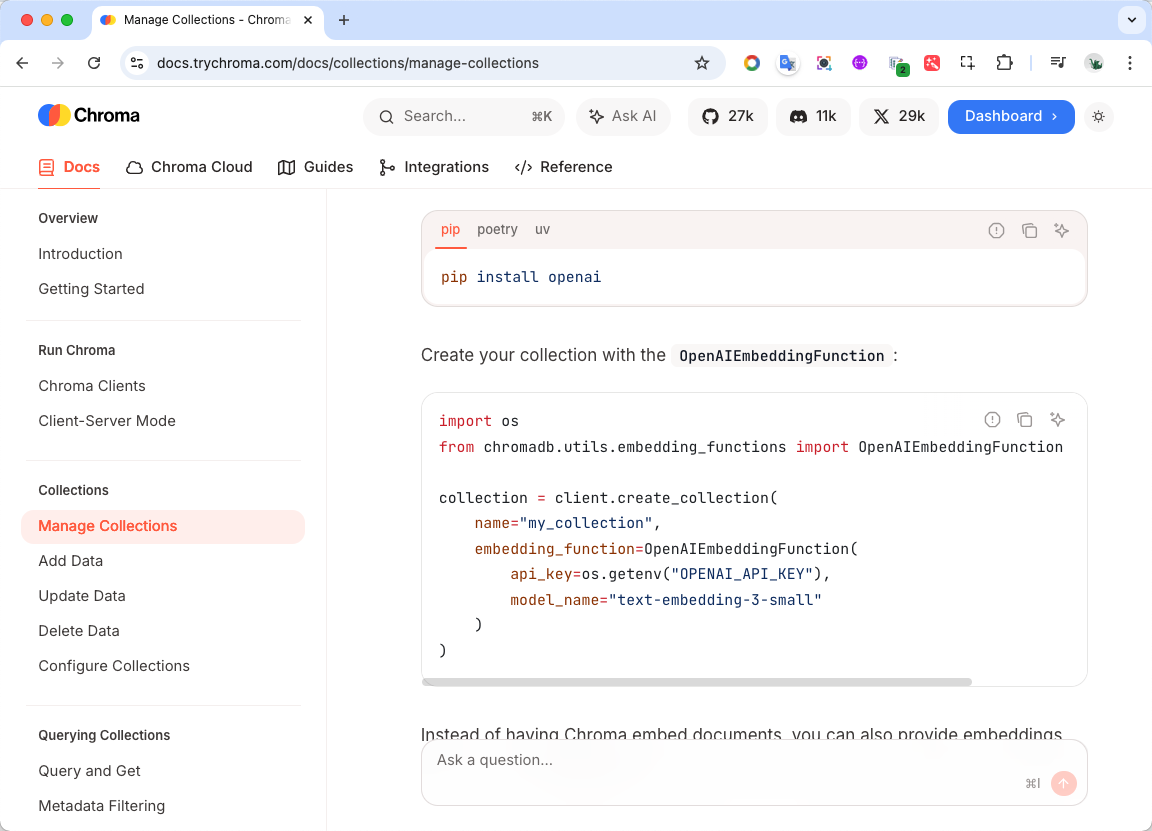Select the uv install tab
1152x831 pixels.
(x=542, y=229)
